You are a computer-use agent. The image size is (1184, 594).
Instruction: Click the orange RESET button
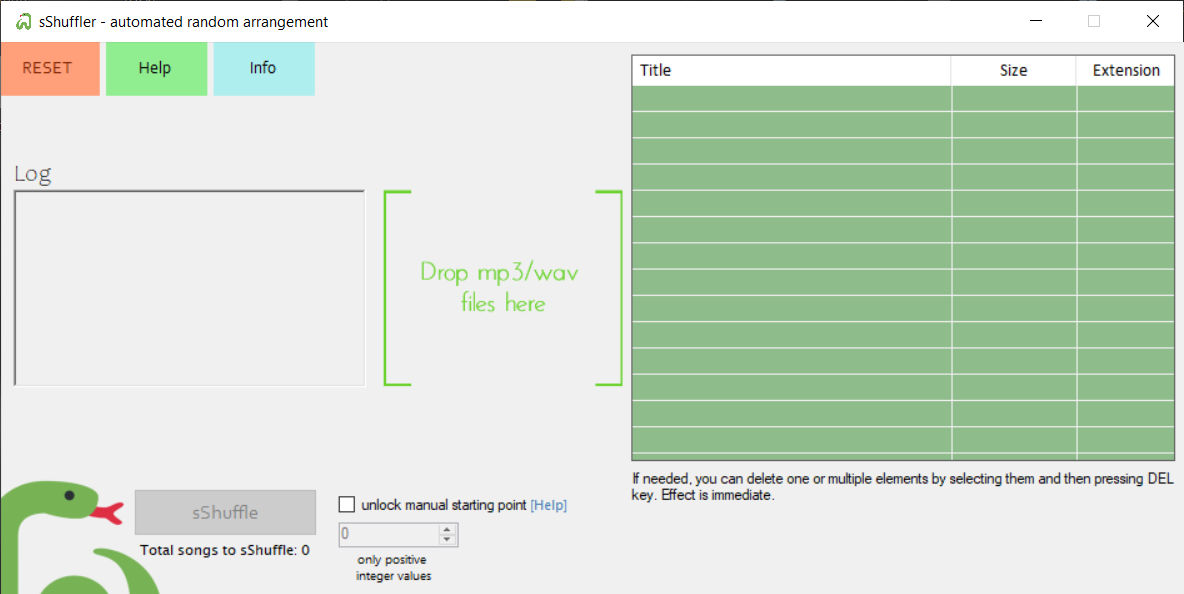[50, 69]
